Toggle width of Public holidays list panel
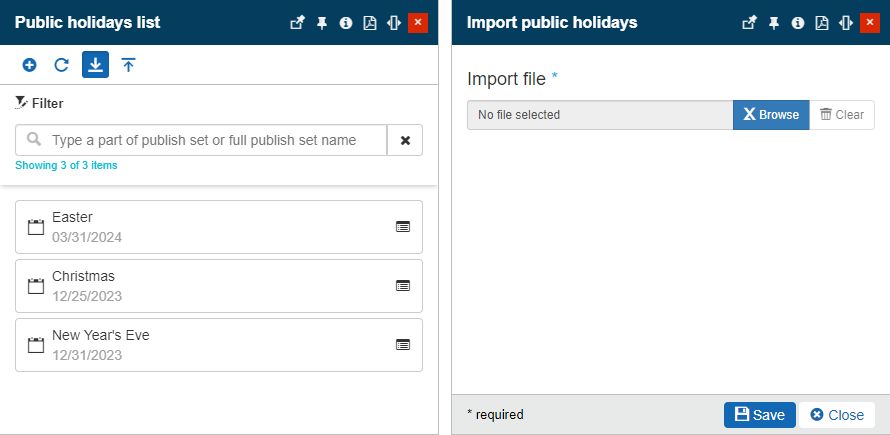890x435 pixels. 394,23
